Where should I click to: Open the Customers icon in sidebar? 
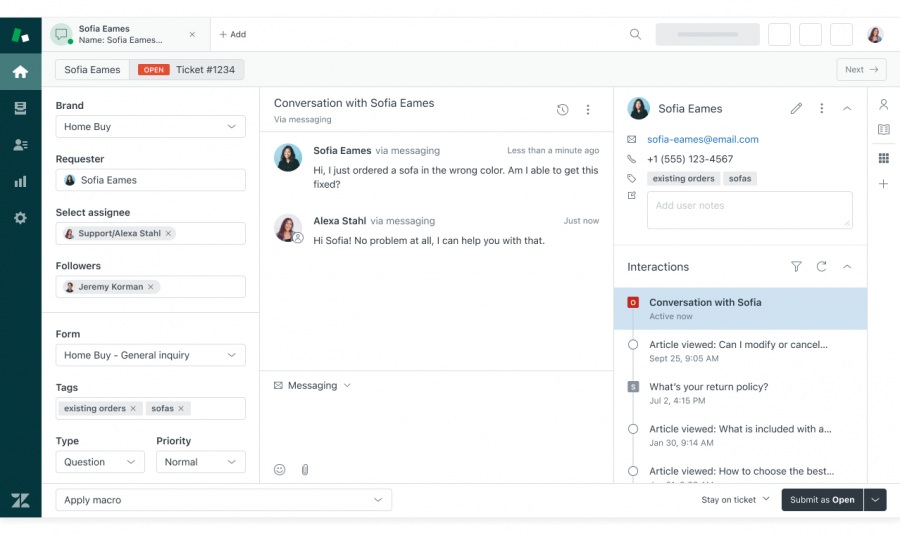(20, 145)
